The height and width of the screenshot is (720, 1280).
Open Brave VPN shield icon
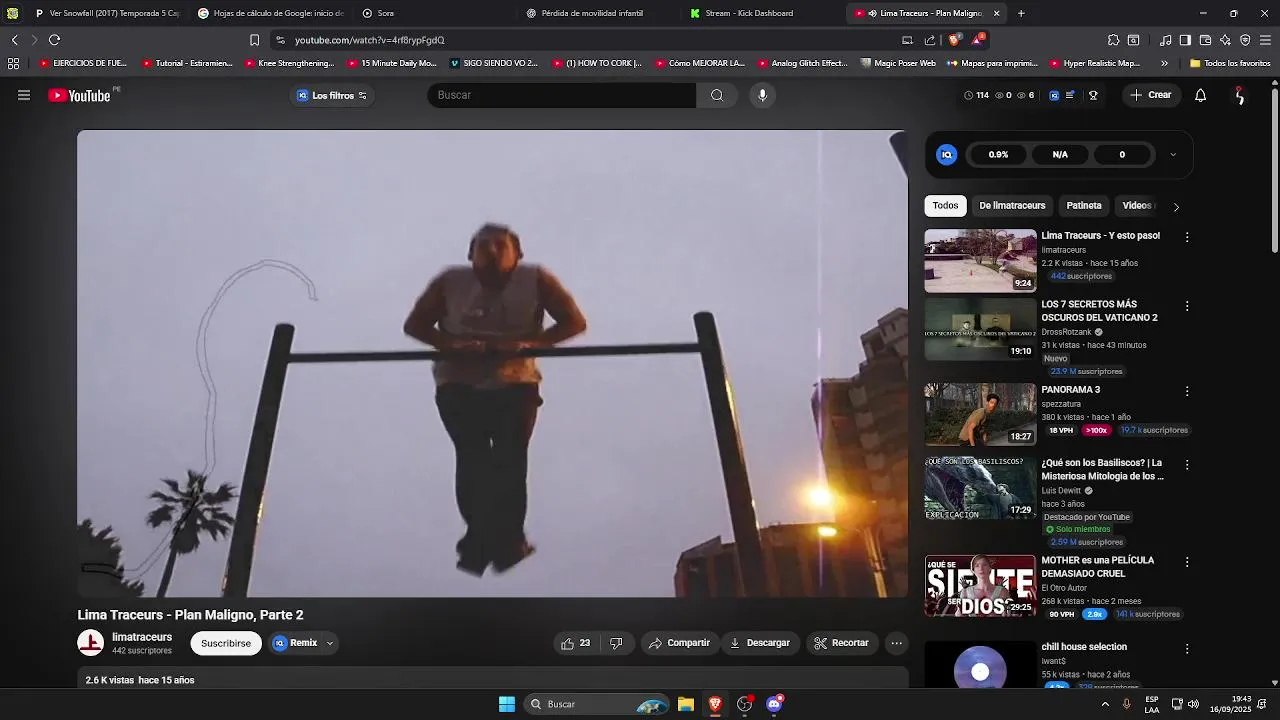1245,40
